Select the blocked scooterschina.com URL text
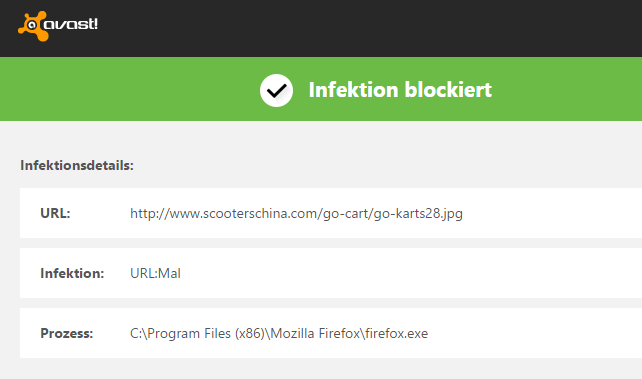642x379 pixels. (x=296, y=214)
